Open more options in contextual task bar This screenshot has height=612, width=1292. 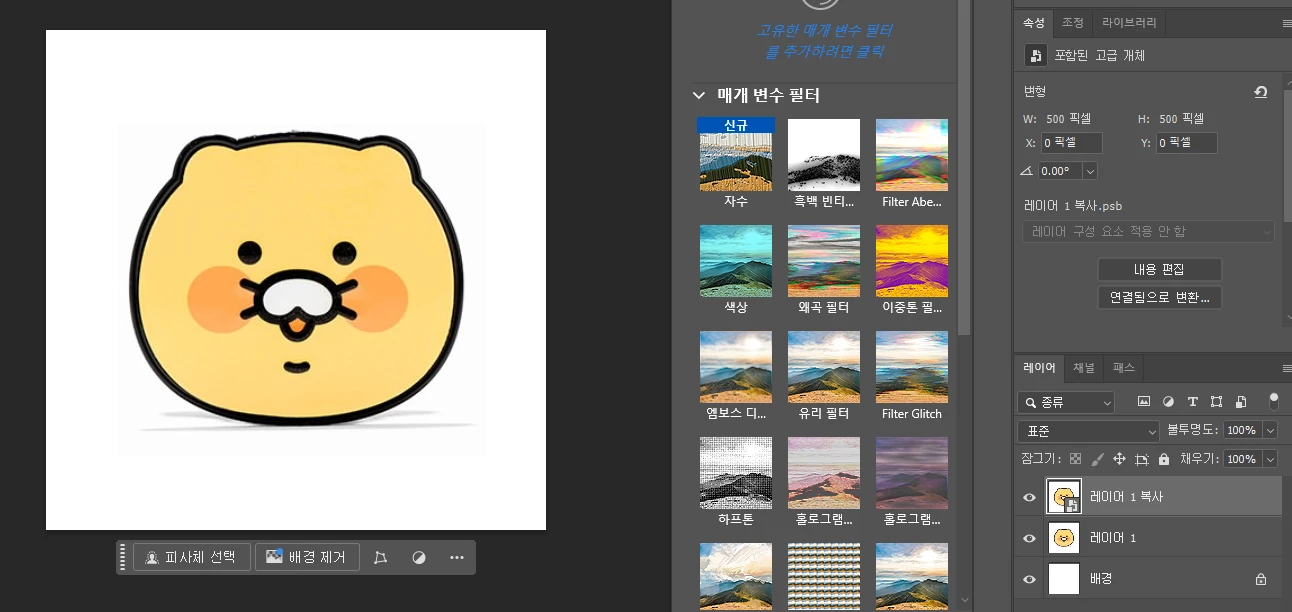coord(457,557)
